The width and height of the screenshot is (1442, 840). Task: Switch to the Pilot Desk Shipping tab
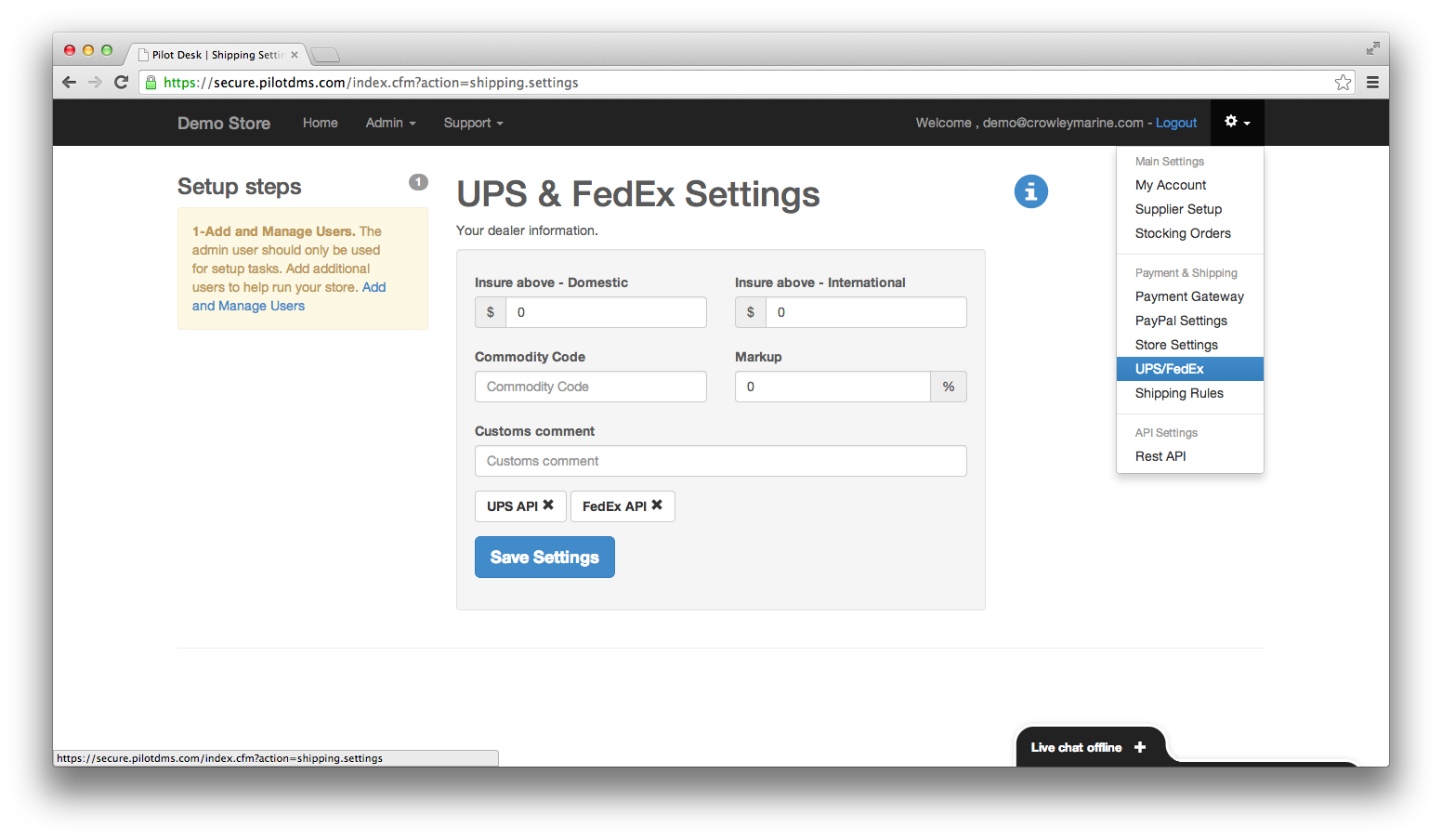[x=214, y=54]
